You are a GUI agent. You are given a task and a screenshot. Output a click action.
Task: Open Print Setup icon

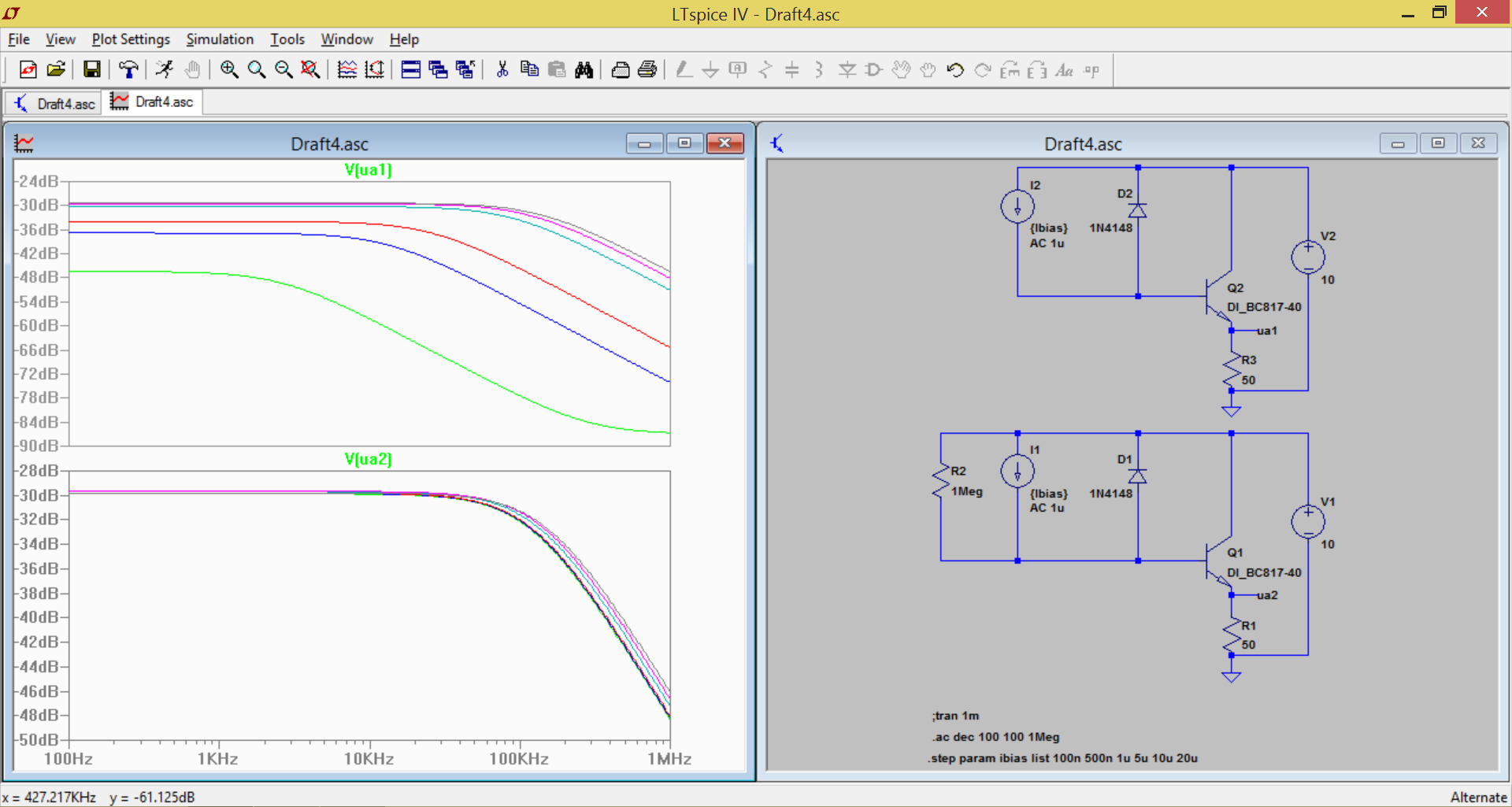point(621,70)
